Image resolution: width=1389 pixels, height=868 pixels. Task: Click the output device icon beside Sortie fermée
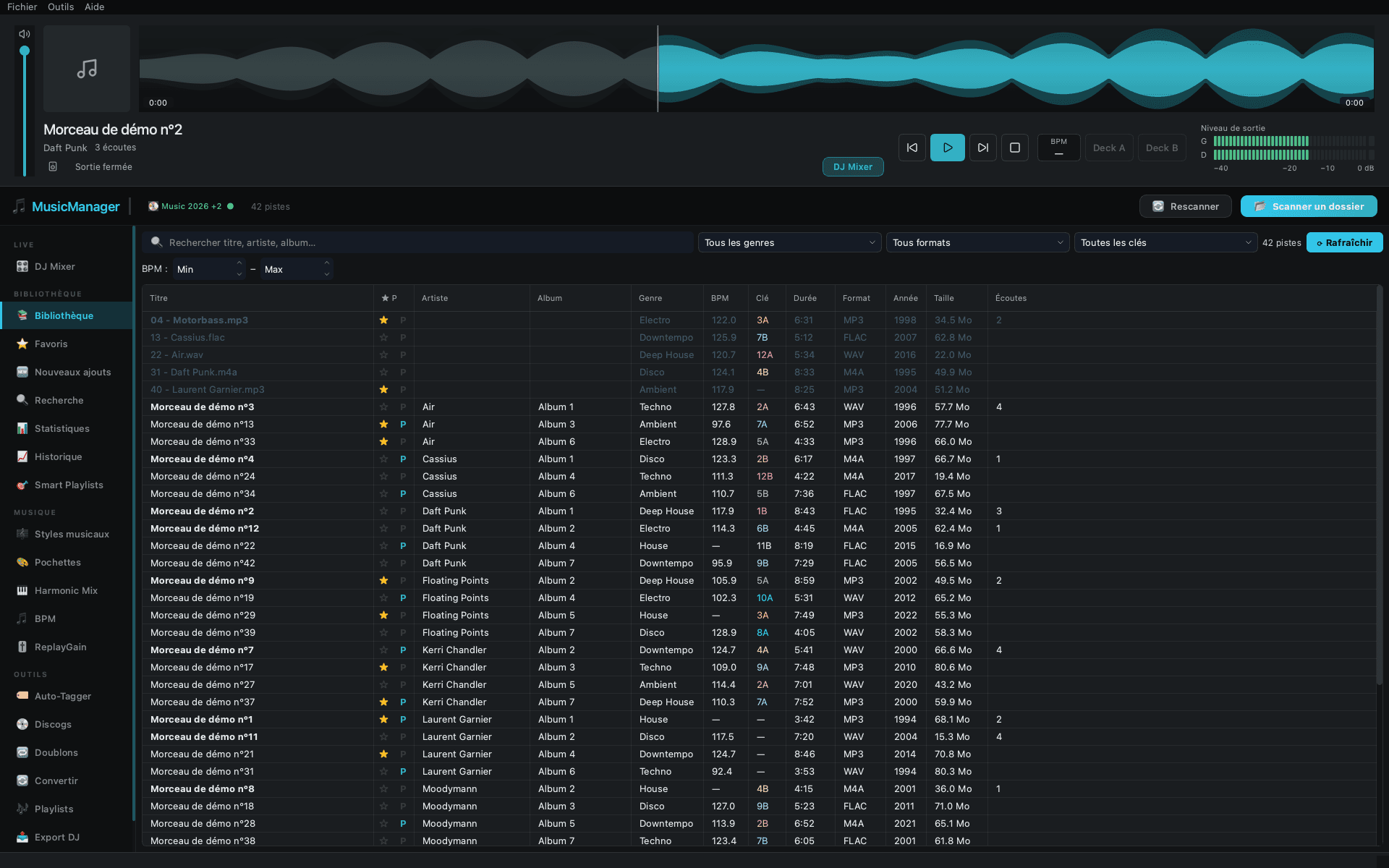click(53, 166)
